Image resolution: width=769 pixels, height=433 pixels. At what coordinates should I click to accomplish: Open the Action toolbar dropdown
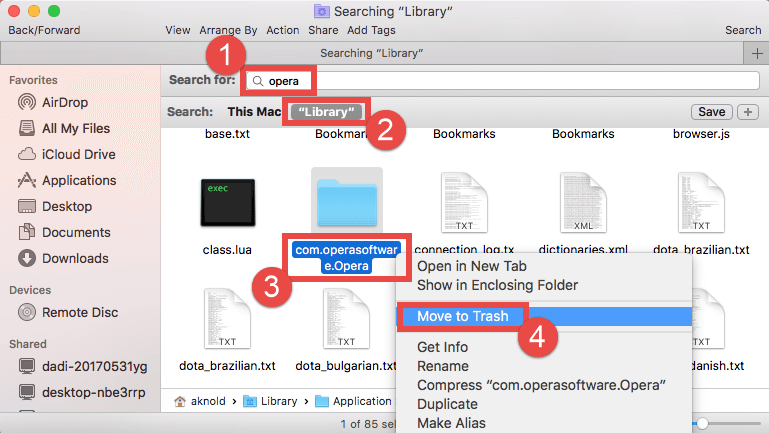coord(283,30)
